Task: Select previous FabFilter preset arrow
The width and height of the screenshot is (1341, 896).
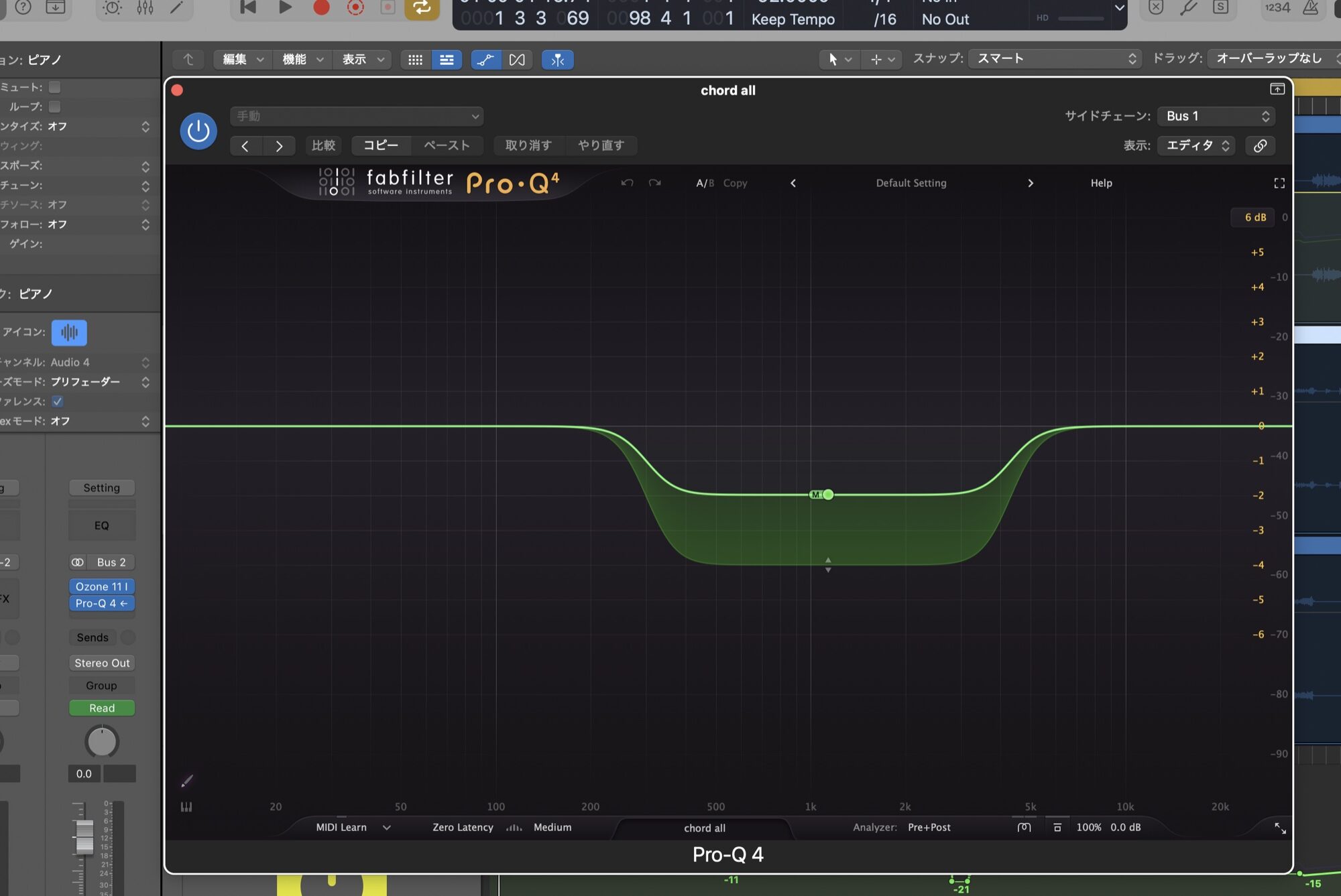Action: [793, 183]
